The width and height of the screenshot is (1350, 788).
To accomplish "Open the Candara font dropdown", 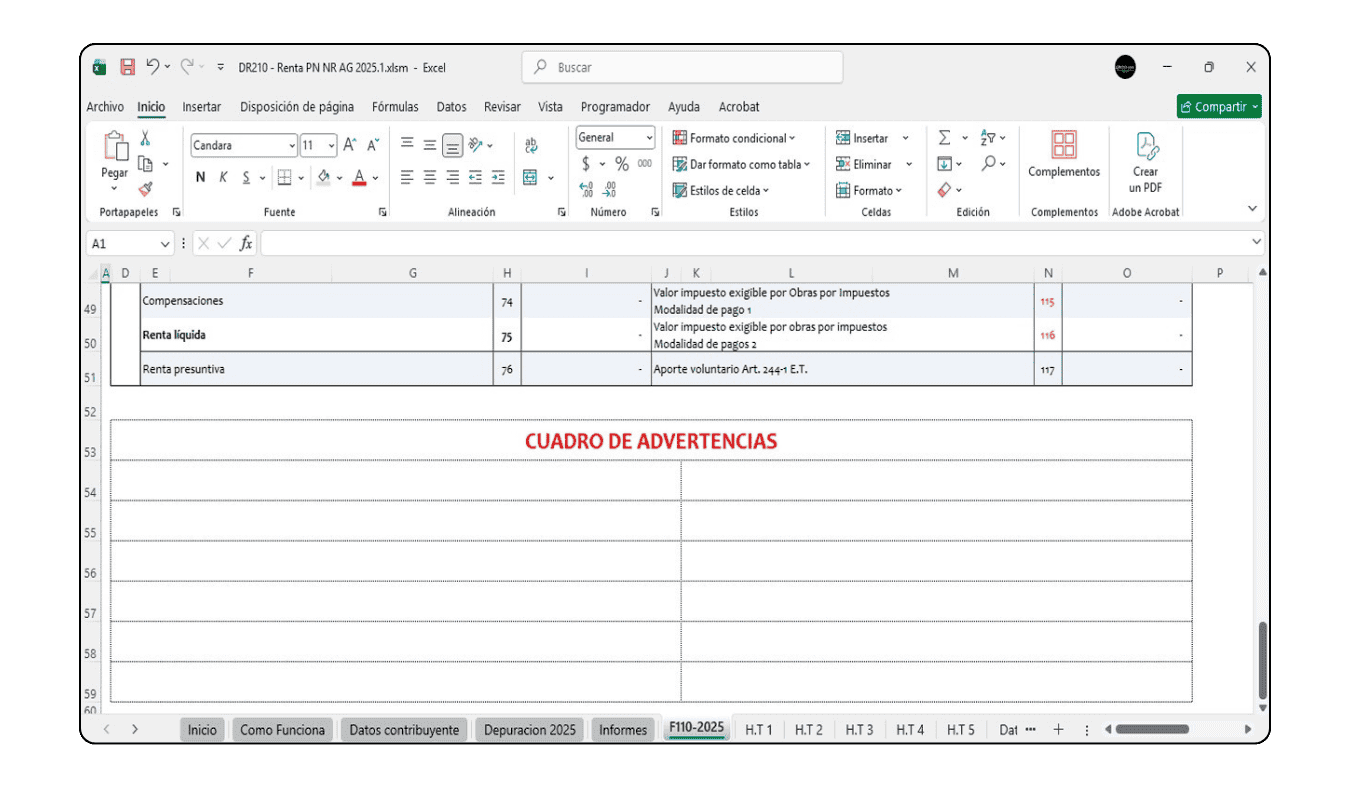I will coord(290,145).
